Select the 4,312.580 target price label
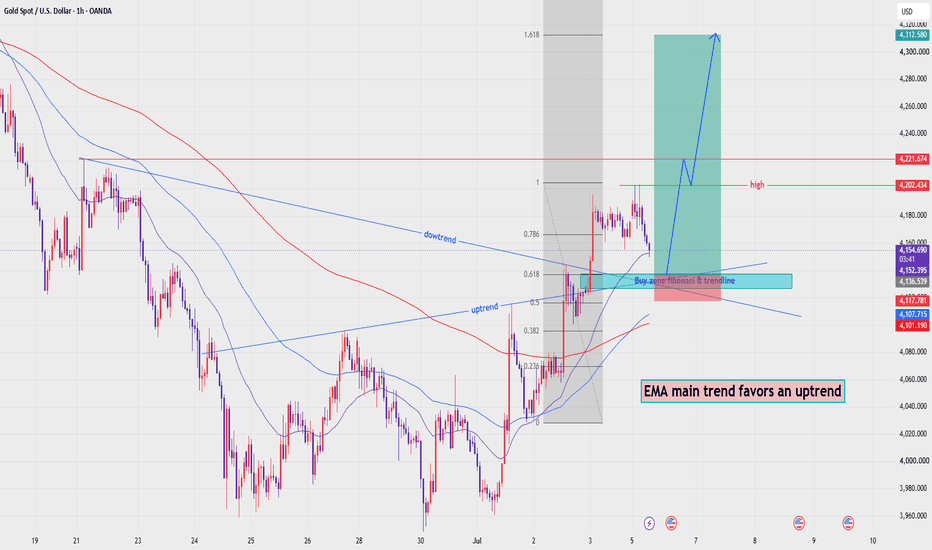Image resolution: width=932 pixels, height=550 pixels. coord(913,35)
